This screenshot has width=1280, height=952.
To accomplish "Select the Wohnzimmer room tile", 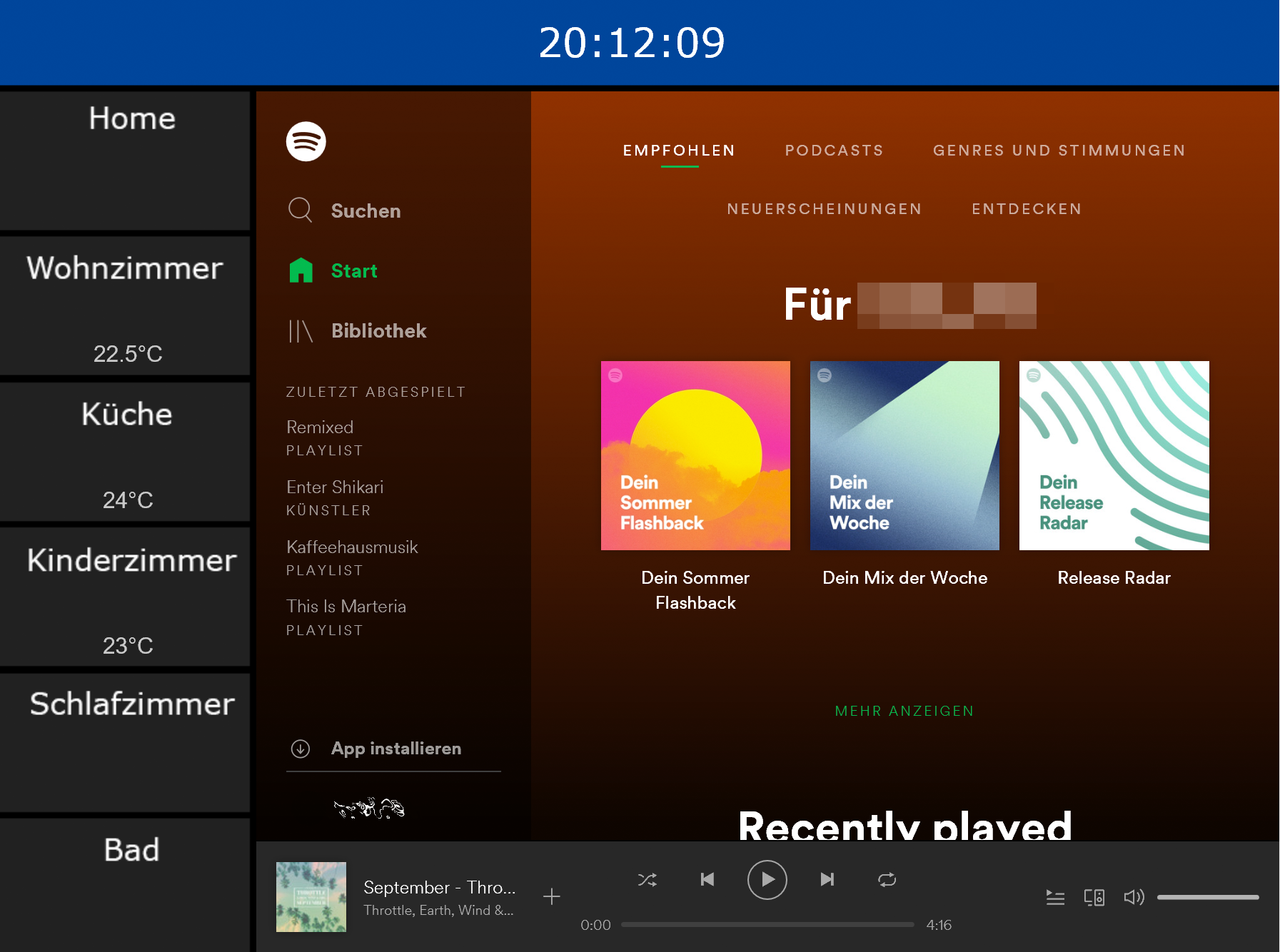I will coord(125,306).
